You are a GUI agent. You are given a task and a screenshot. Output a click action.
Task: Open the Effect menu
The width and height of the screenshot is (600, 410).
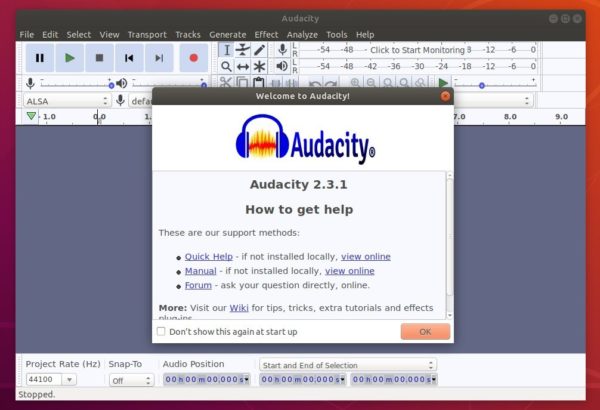point(266,34)
